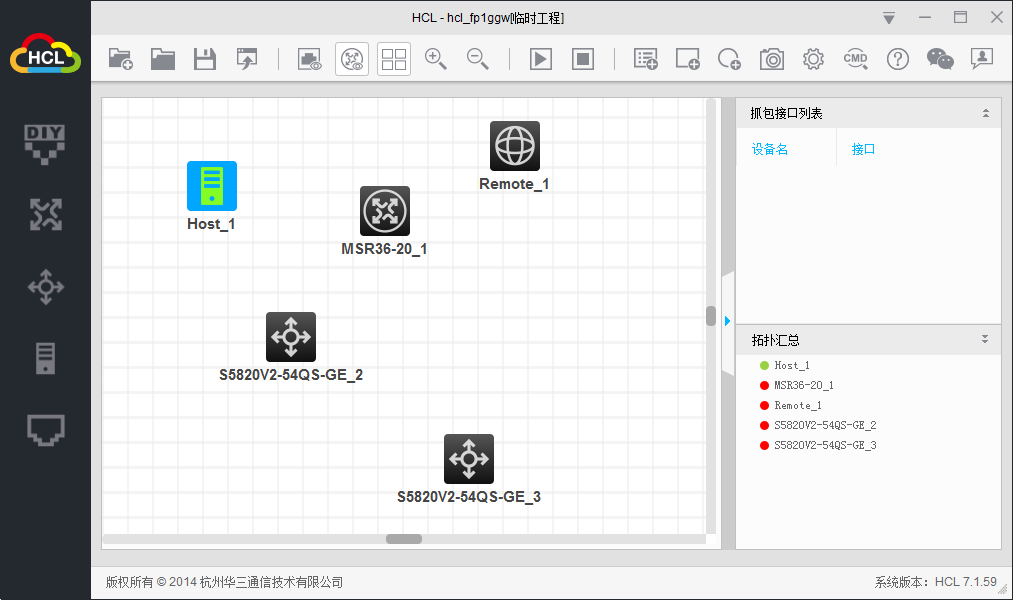1013x600 pixels.
Task: Collapse the 抓包接口列表 panel
Action: [986, 113]
